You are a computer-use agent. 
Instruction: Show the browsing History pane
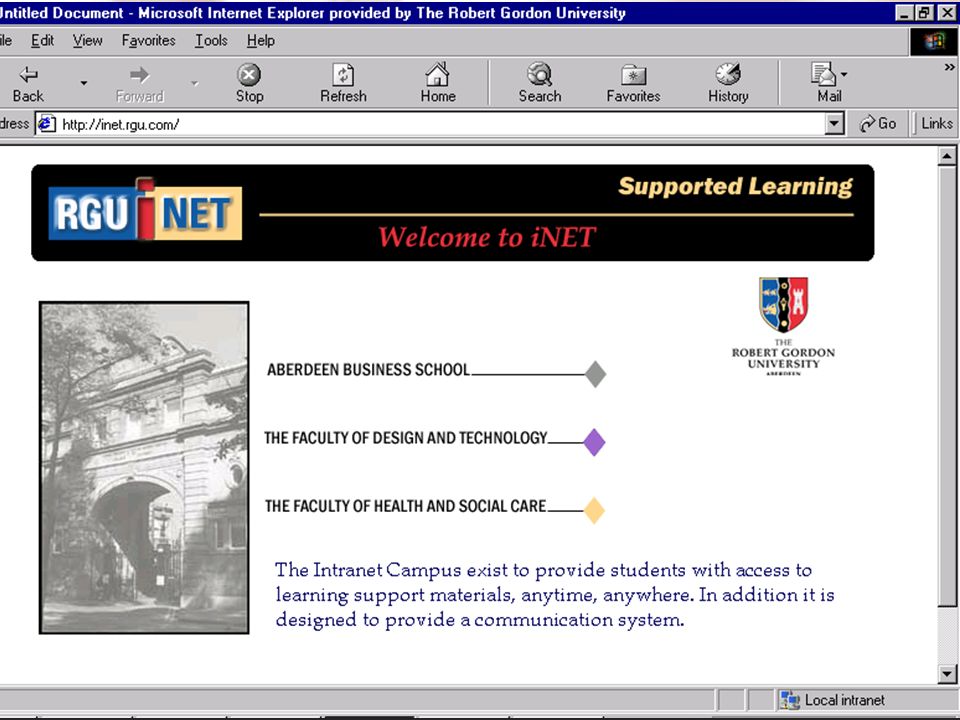pyautogui.click(x=728, y=84)
